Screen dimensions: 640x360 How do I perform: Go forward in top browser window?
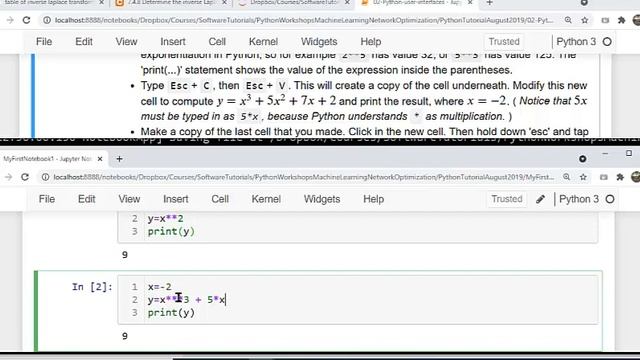10,20
